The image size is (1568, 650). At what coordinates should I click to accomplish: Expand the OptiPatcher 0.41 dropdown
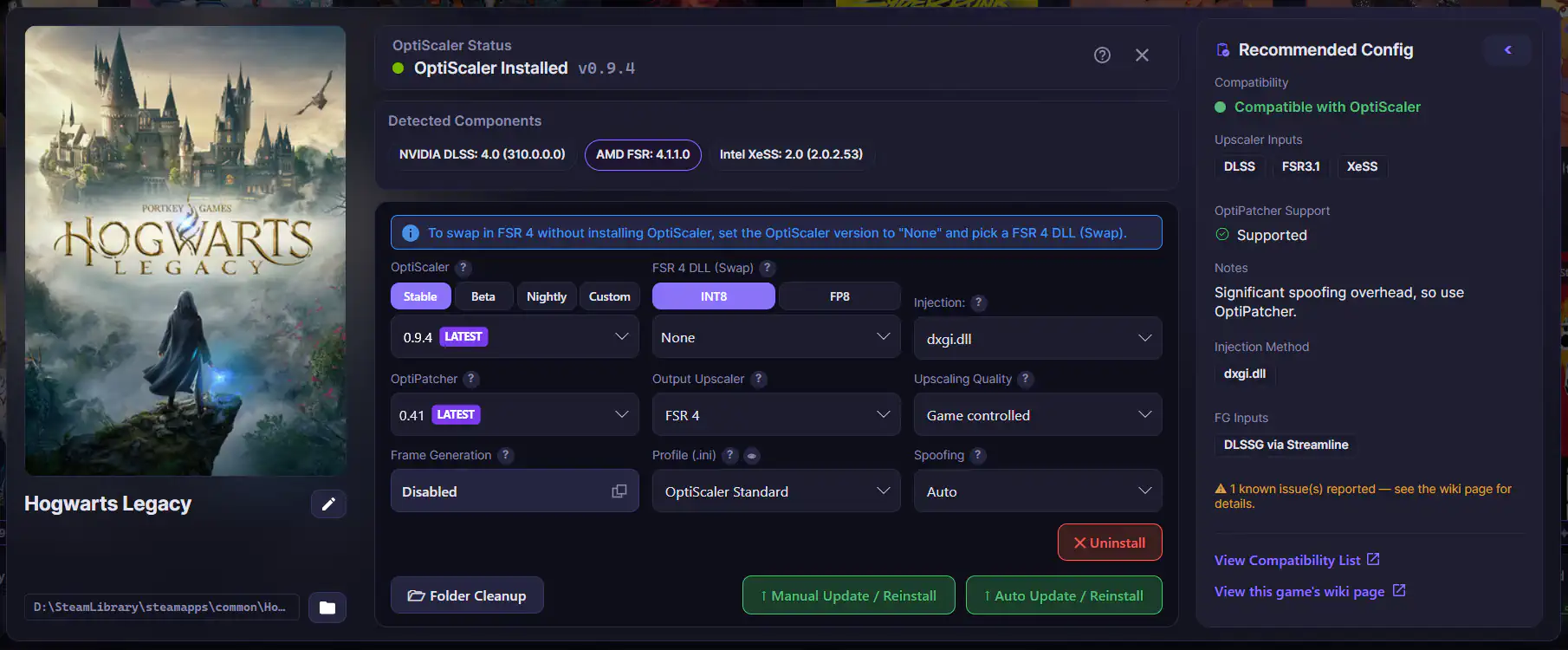tap(515, 415)
